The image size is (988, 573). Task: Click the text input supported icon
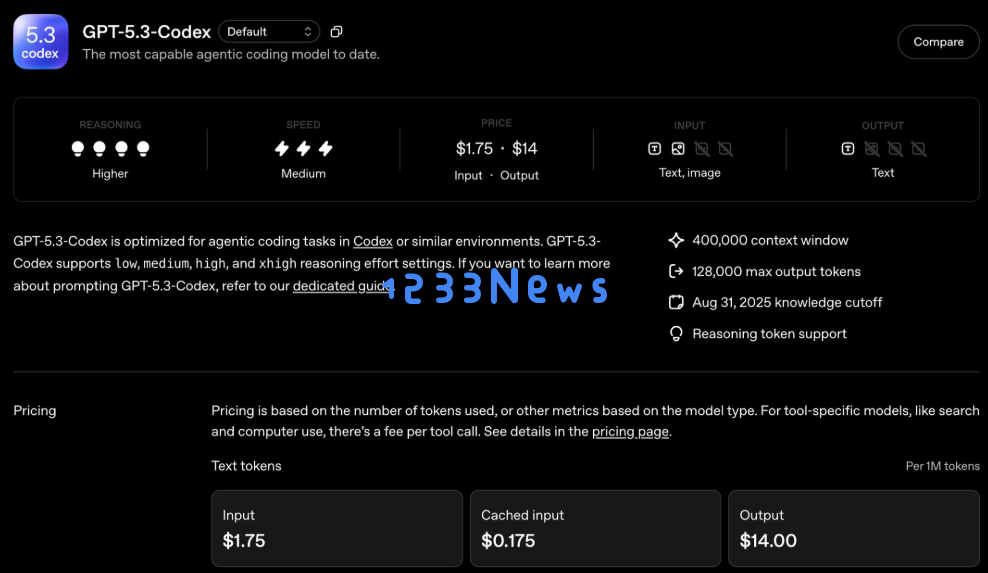click(x=654, y=149)
